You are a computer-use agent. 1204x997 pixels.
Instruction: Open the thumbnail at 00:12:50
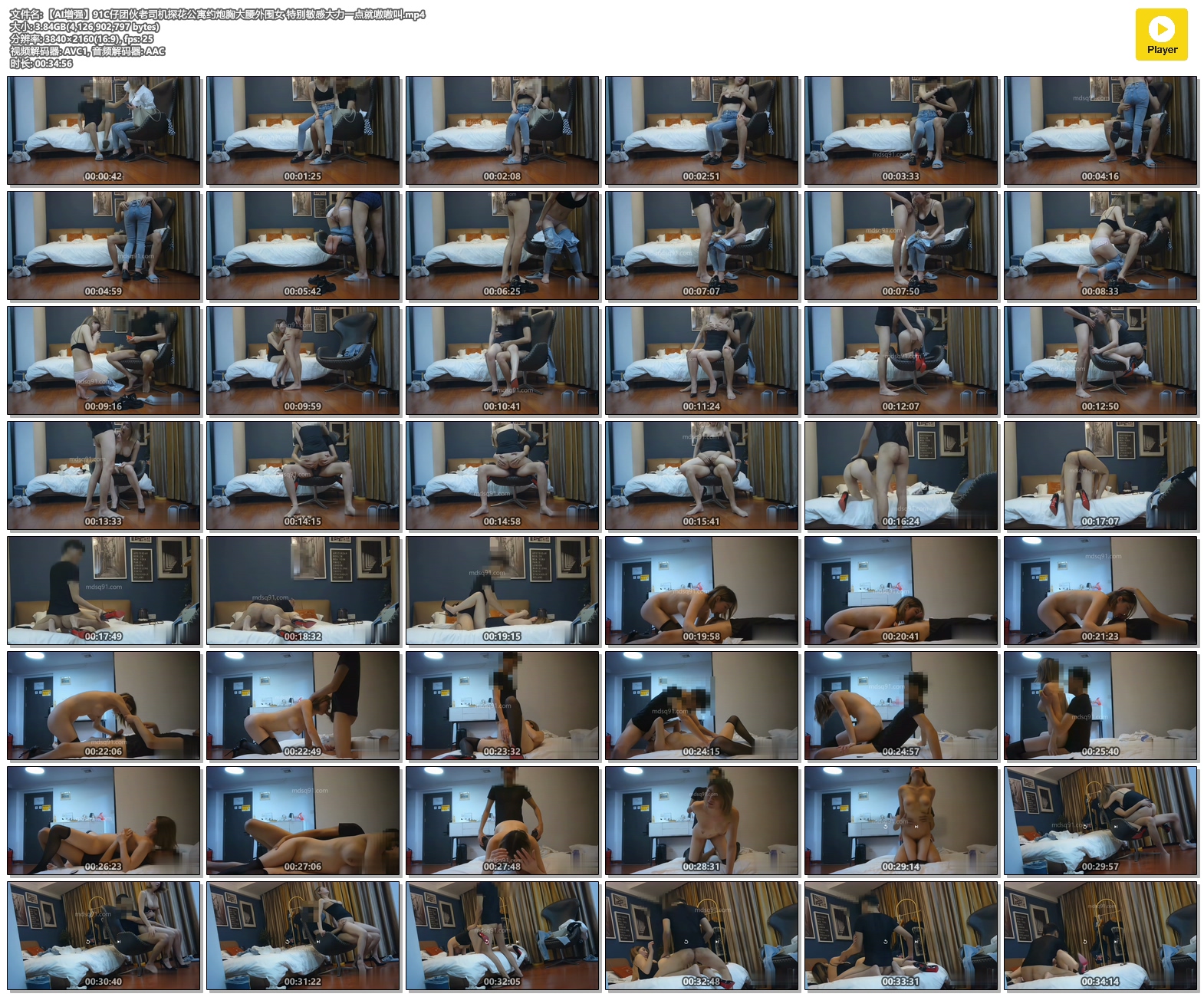click(1100, 360)
